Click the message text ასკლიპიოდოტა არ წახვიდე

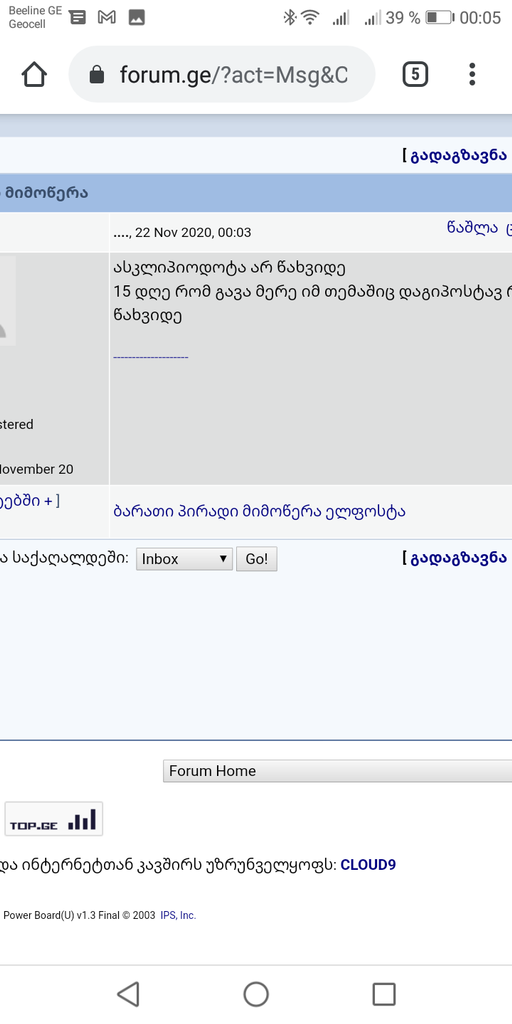[x=229, y=268]
